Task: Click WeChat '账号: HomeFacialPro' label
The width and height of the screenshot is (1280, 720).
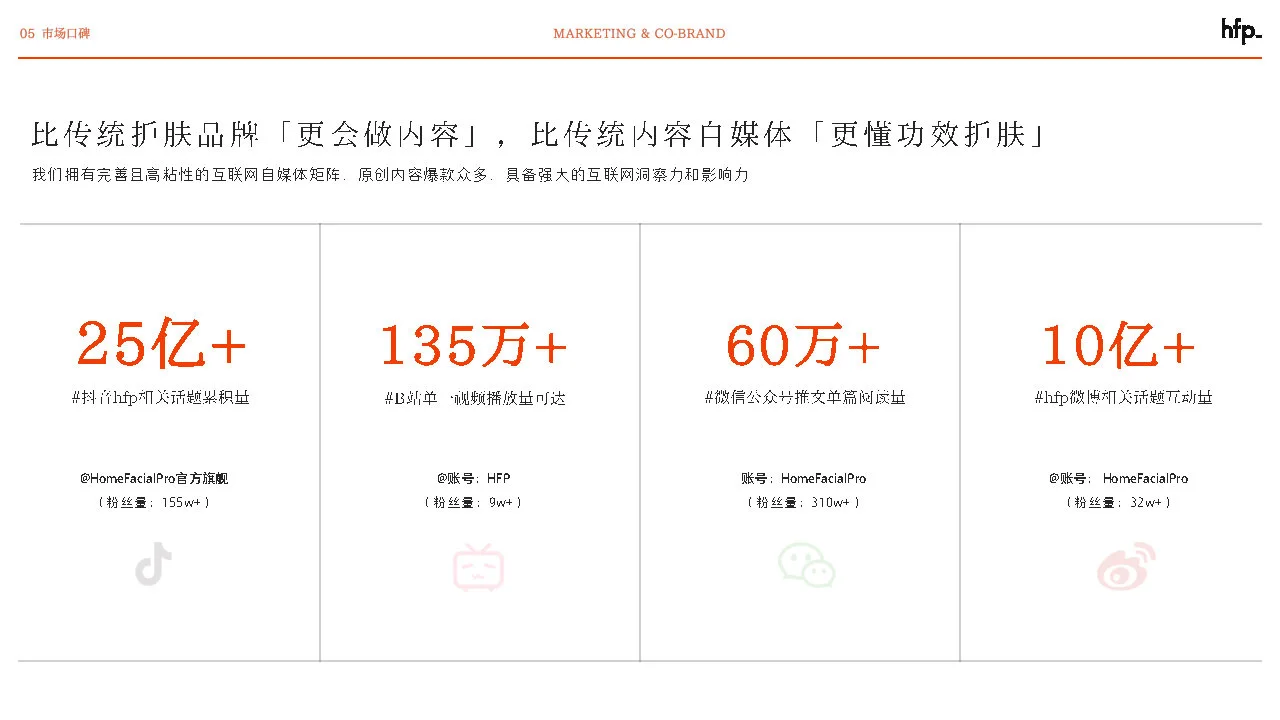Action: (804, 478)
